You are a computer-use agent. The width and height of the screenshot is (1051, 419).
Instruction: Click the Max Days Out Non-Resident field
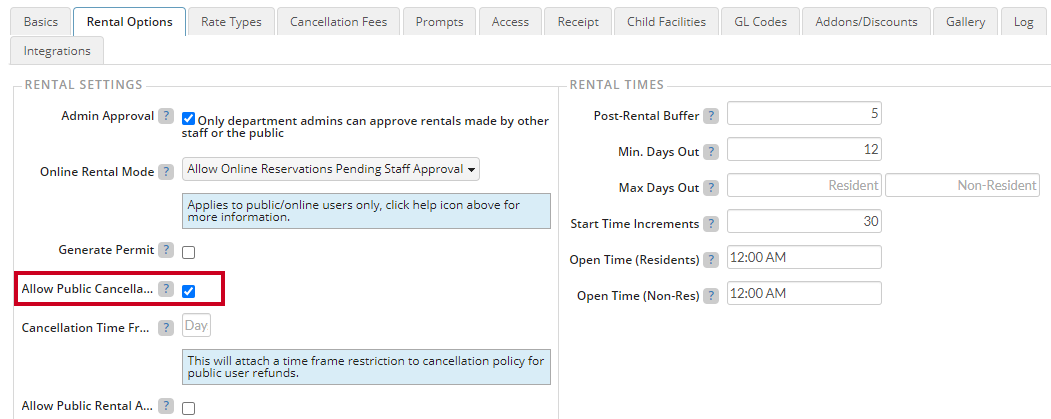coord(963,186)
